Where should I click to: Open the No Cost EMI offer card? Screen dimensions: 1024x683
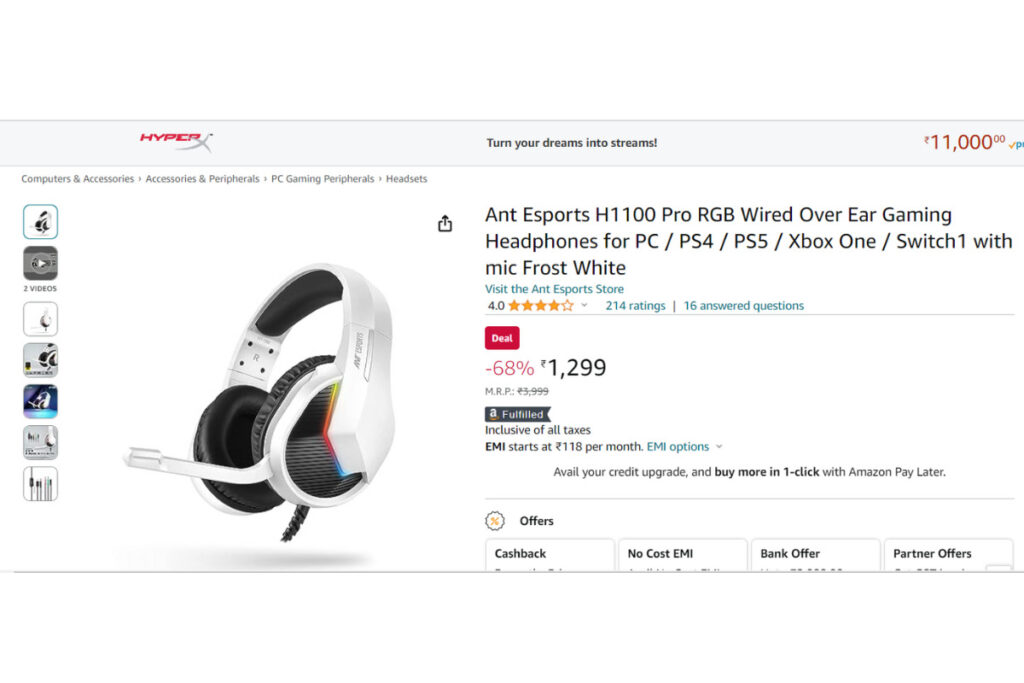tap(682, 555)
